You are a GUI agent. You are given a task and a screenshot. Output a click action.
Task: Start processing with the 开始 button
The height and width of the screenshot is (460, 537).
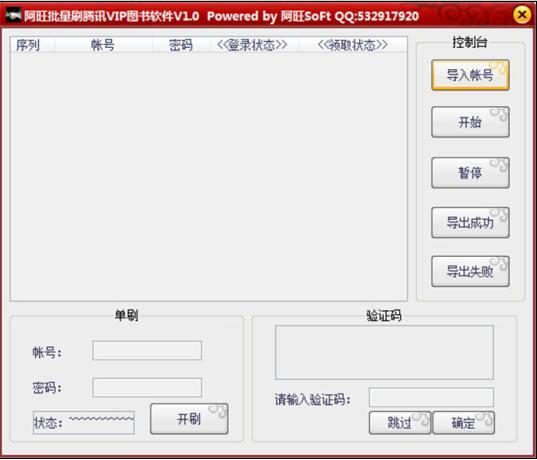pyautogui.click(x=470, y=122)
